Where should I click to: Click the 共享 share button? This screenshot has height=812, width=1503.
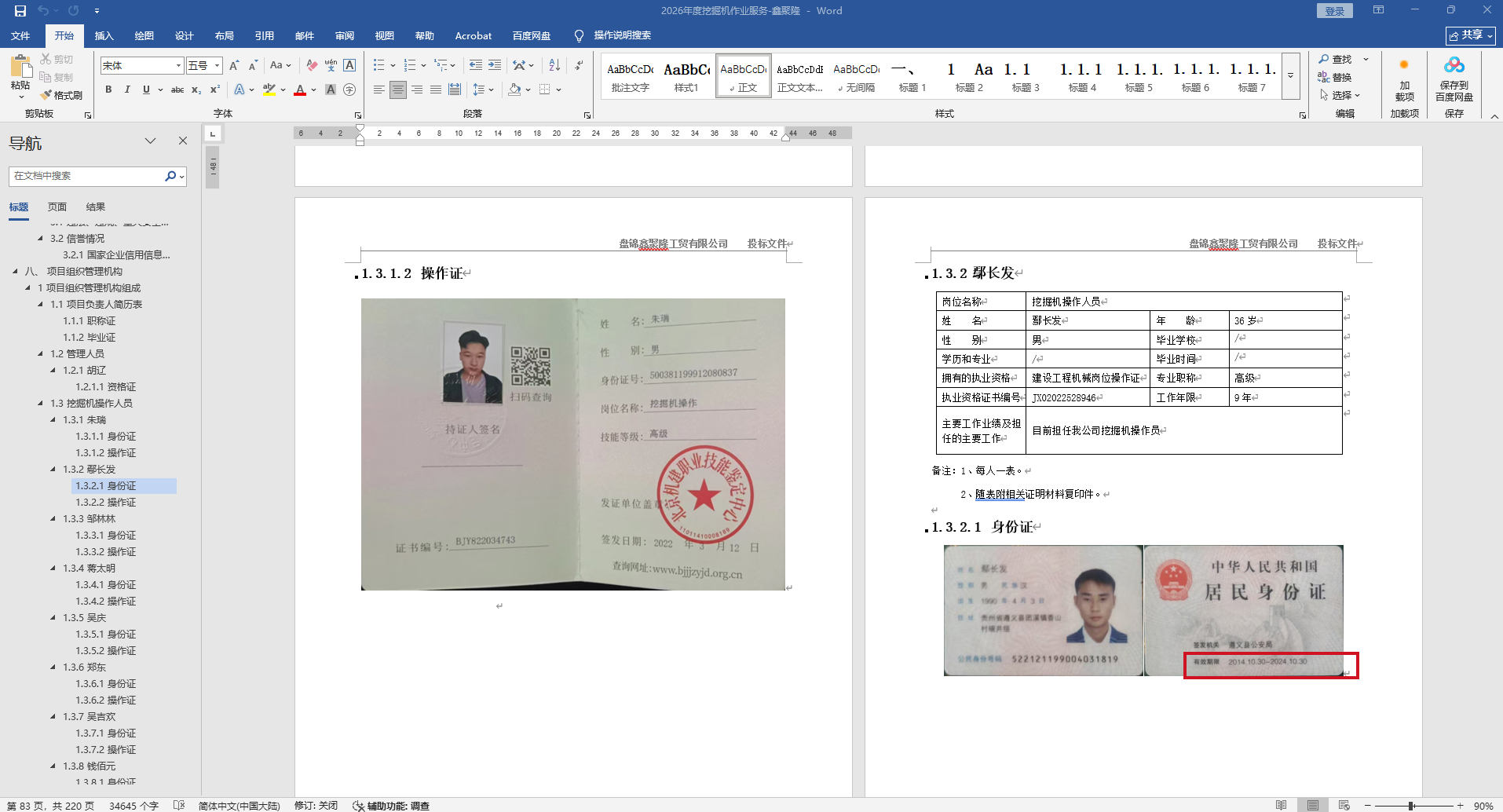(1470, 35)
